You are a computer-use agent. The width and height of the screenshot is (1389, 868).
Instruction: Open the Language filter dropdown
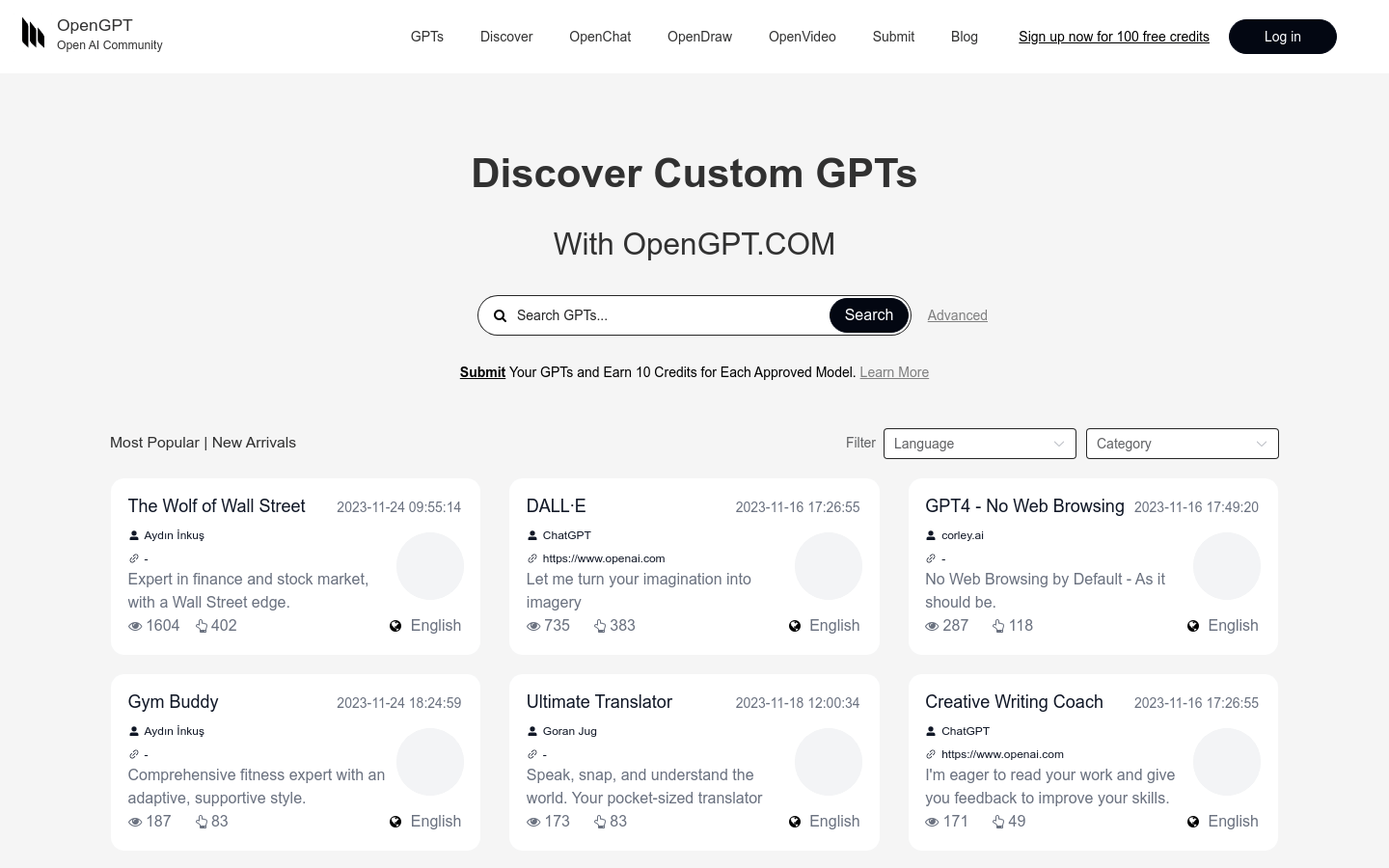[x=979, y=444]
